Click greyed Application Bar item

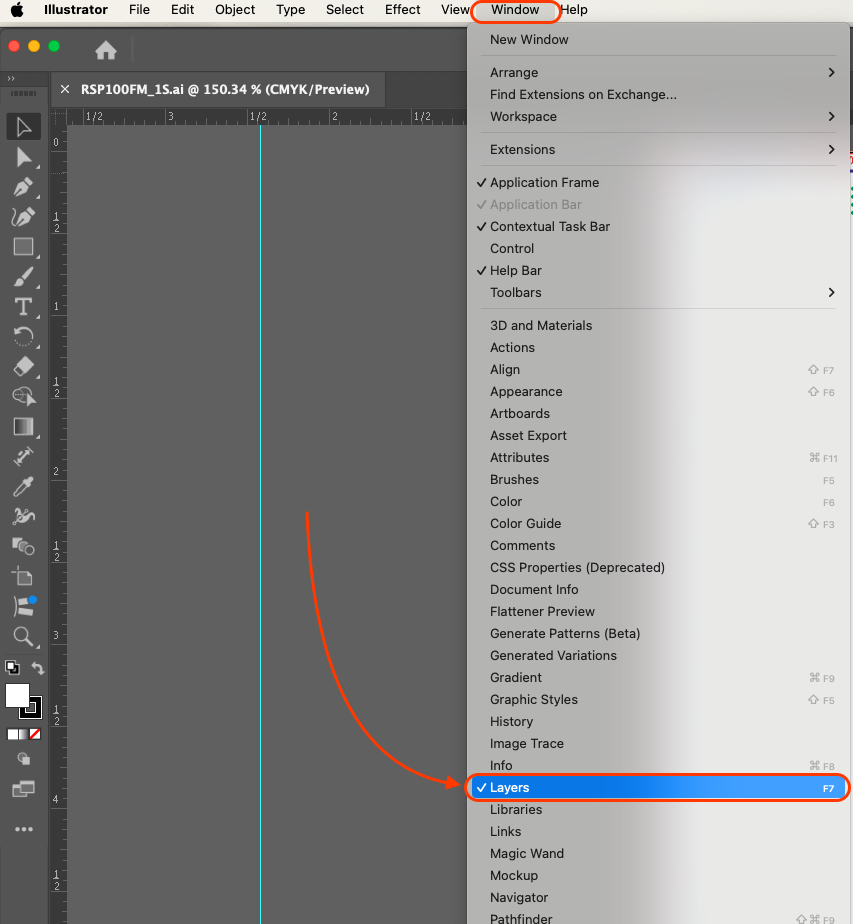[659, 204]
